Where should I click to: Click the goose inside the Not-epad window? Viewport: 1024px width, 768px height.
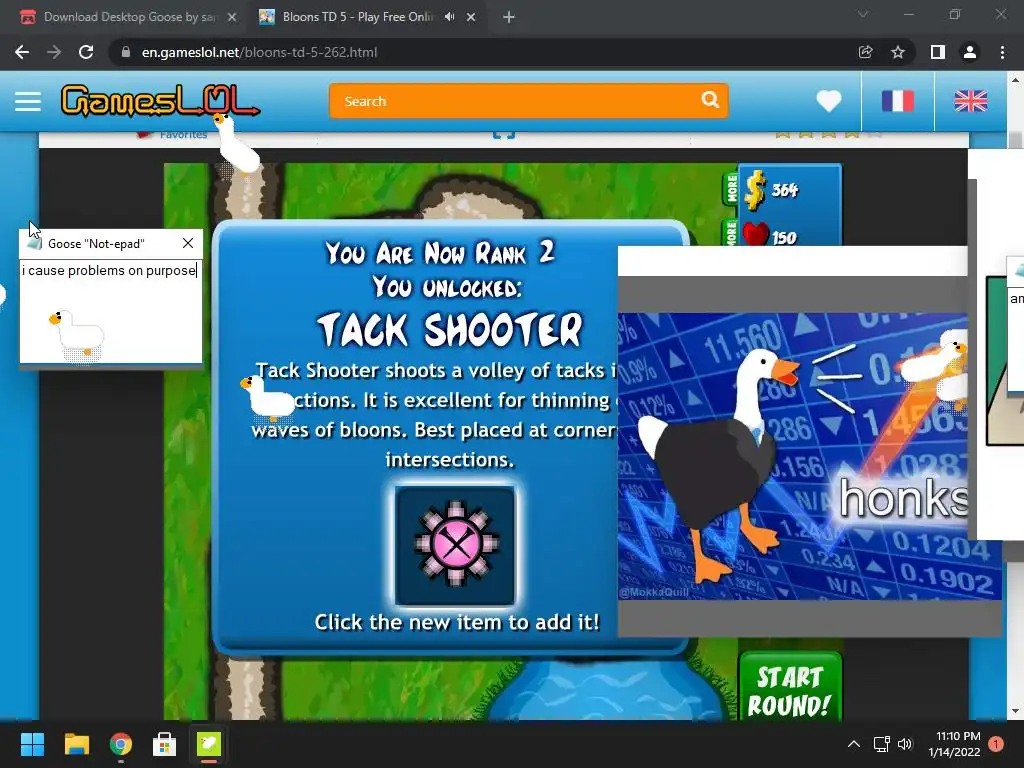76,336
